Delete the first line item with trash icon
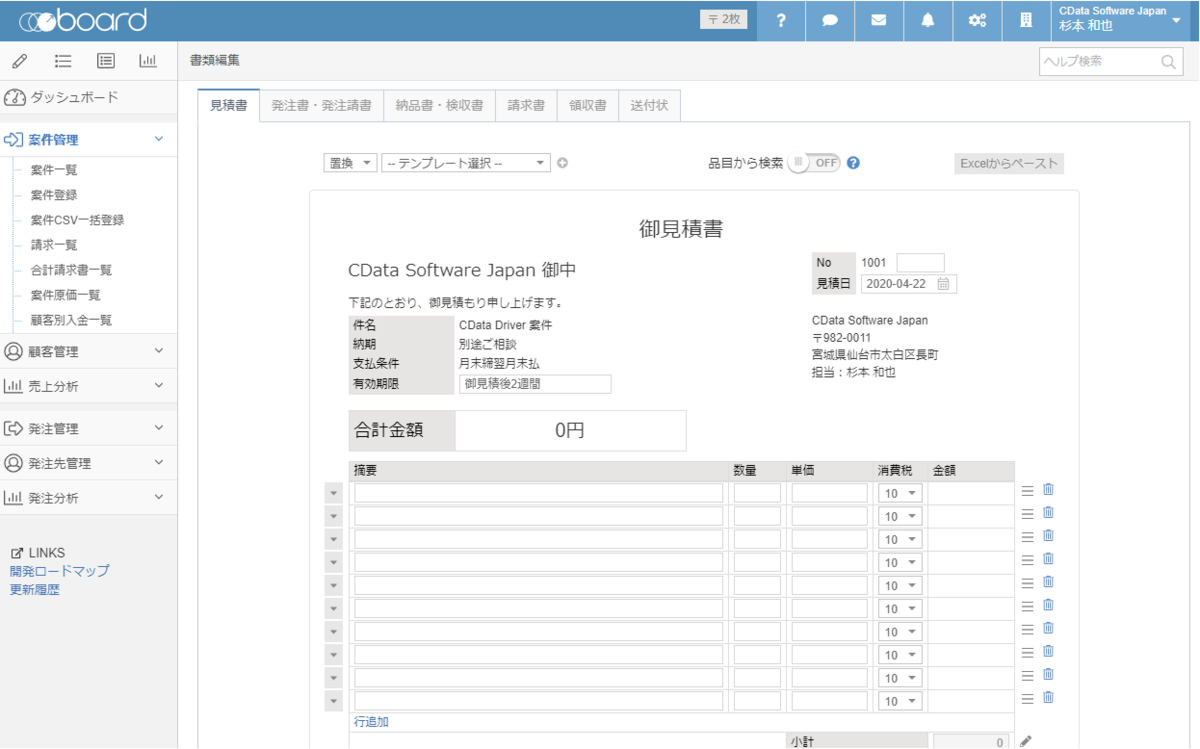 [x=1048, y=490]
